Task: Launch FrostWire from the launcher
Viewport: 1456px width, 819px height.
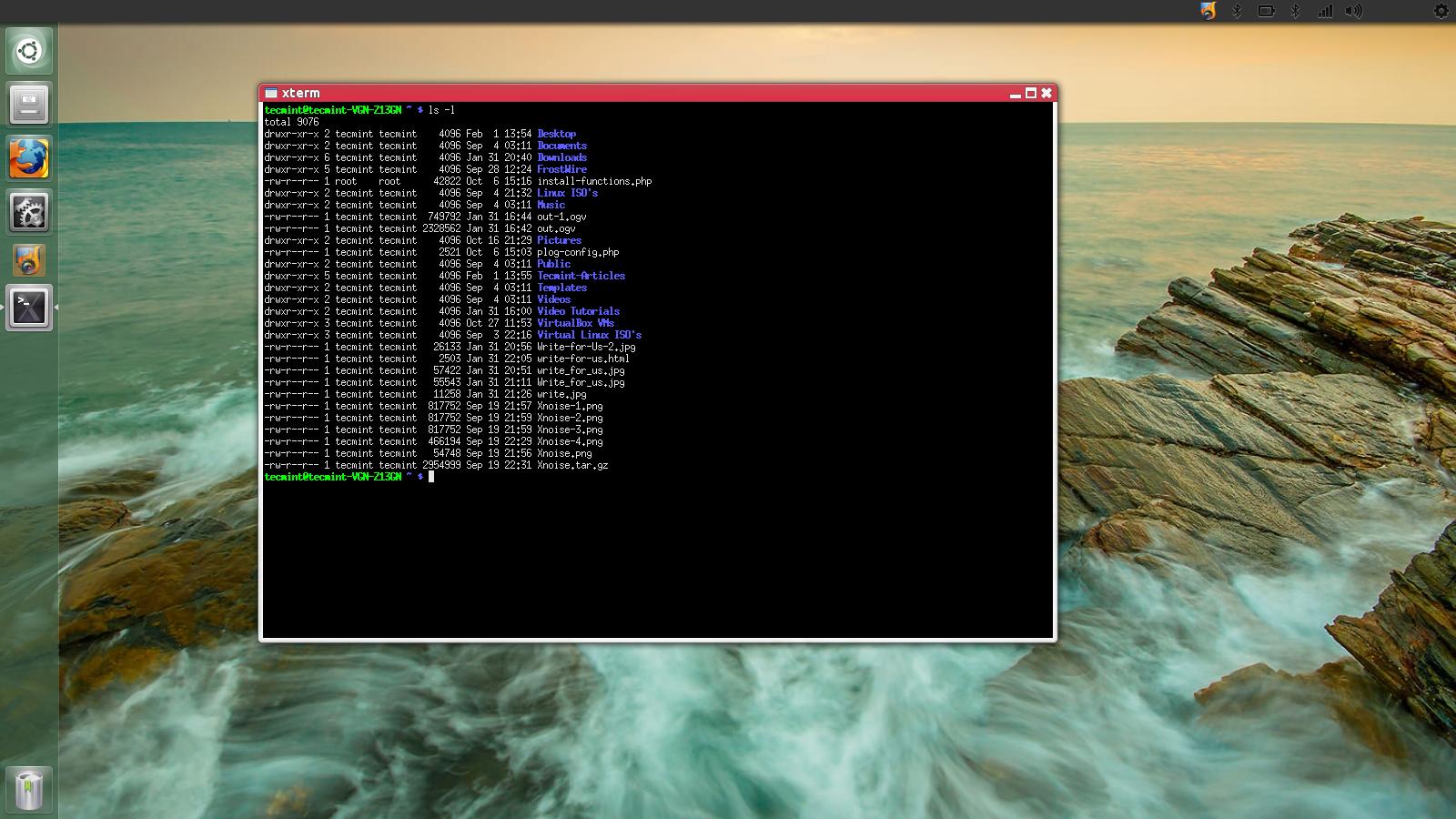Action: coord(28,260)
